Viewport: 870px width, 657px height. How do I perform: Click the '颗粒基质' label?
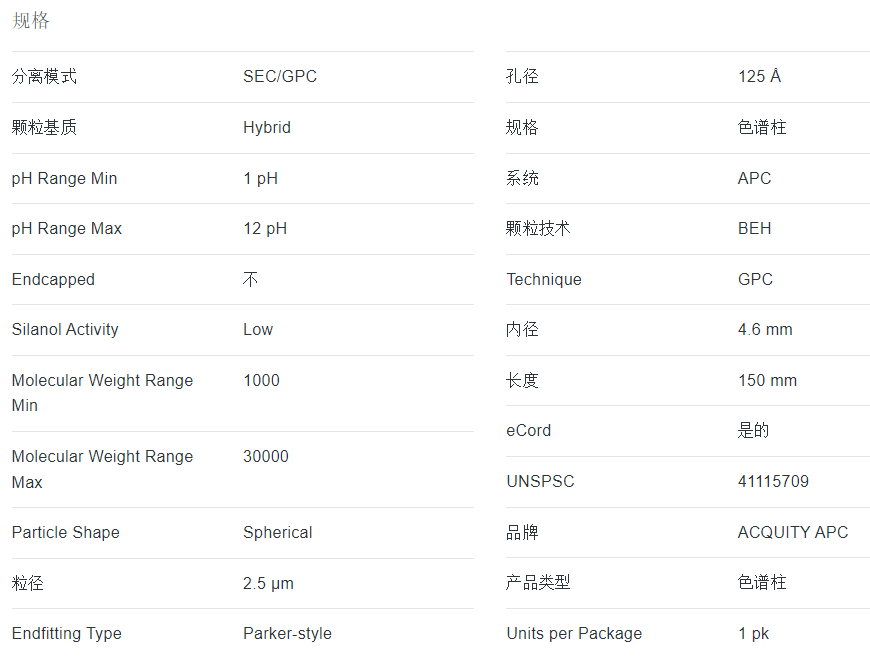click(44, 127)
